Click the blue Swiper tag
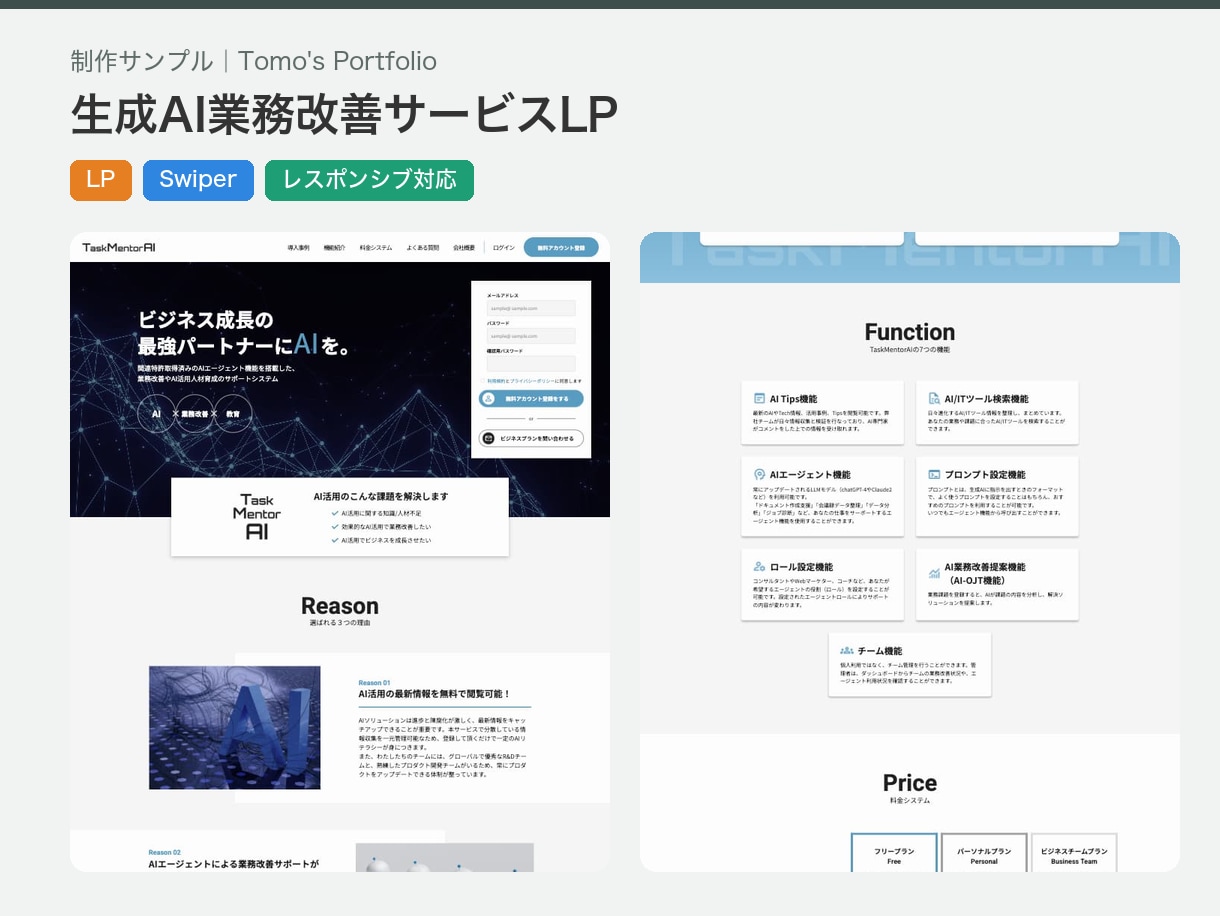This screenshot has width=1220, height=916. [x=198, y=180]
